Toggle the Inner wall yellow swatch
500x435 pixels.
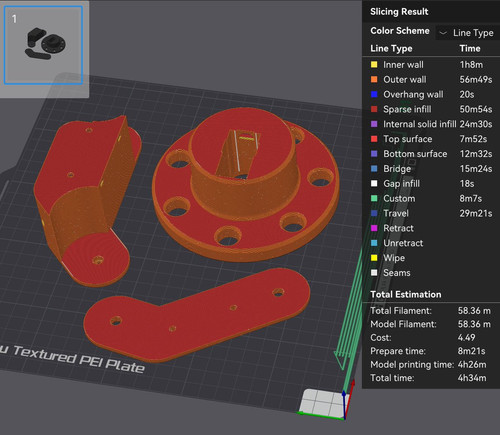point(374,65)
